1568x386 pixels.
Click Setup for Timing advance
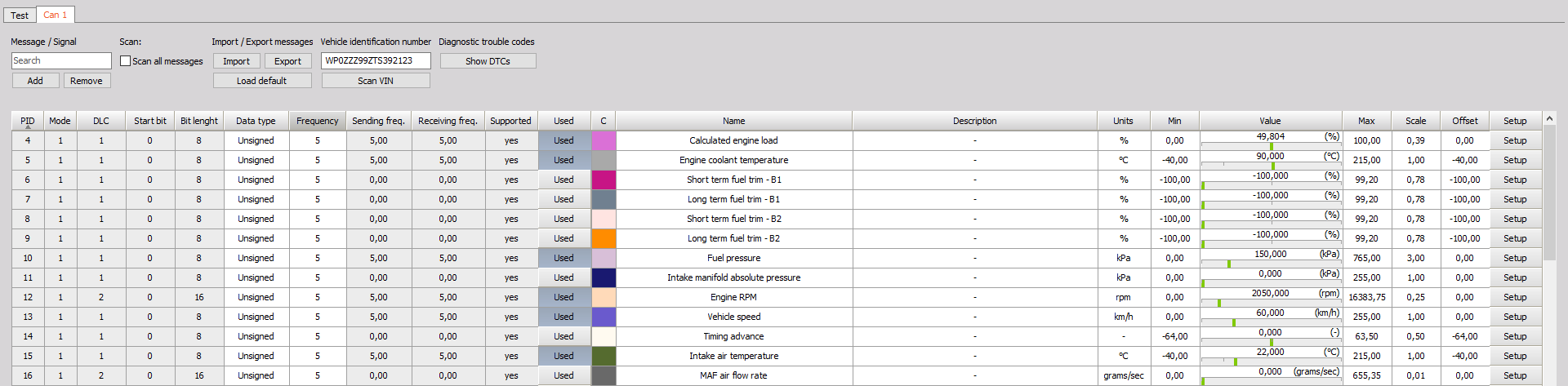click(1515, 336)
